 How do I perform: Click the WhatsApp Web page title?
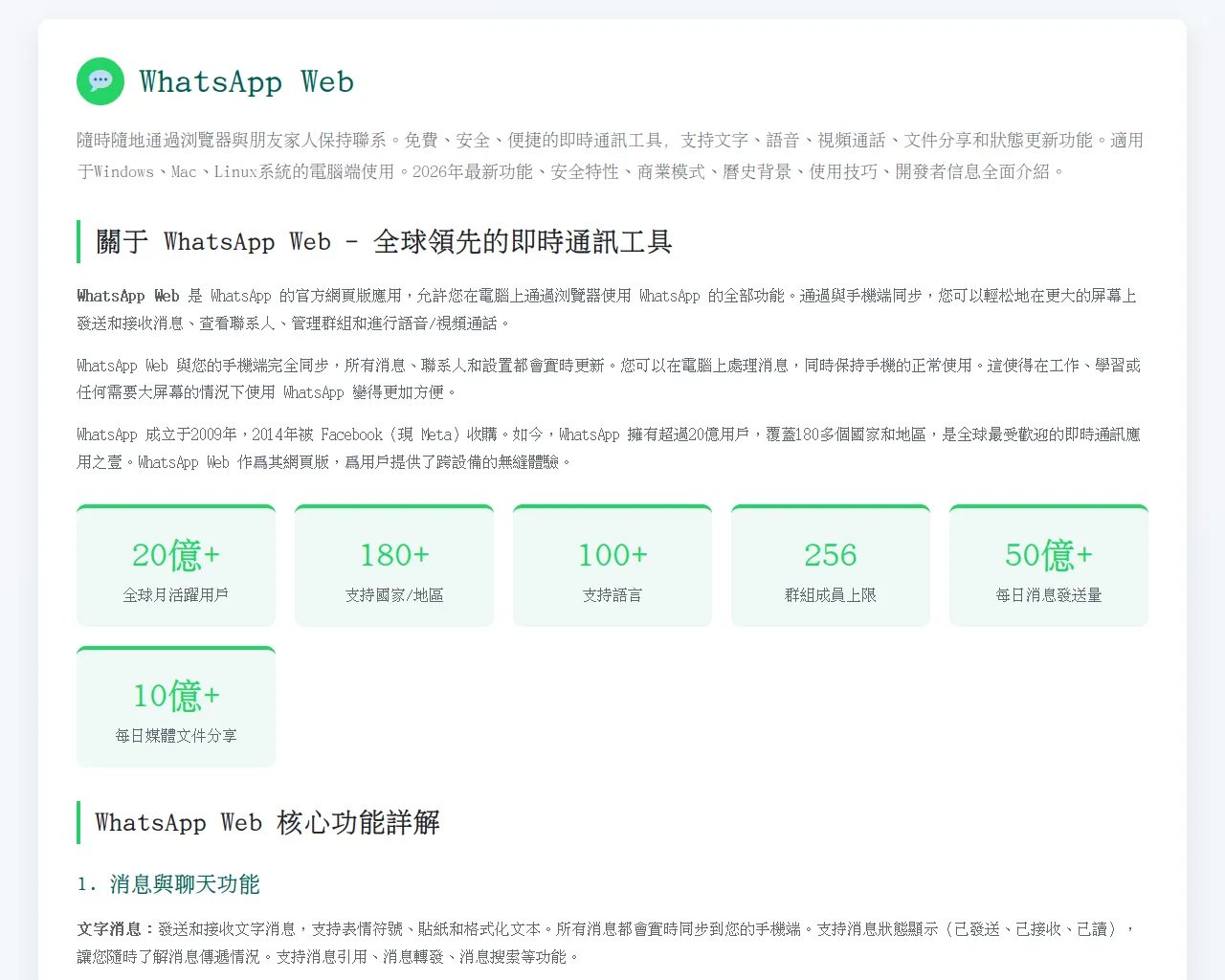coord(247,82)
